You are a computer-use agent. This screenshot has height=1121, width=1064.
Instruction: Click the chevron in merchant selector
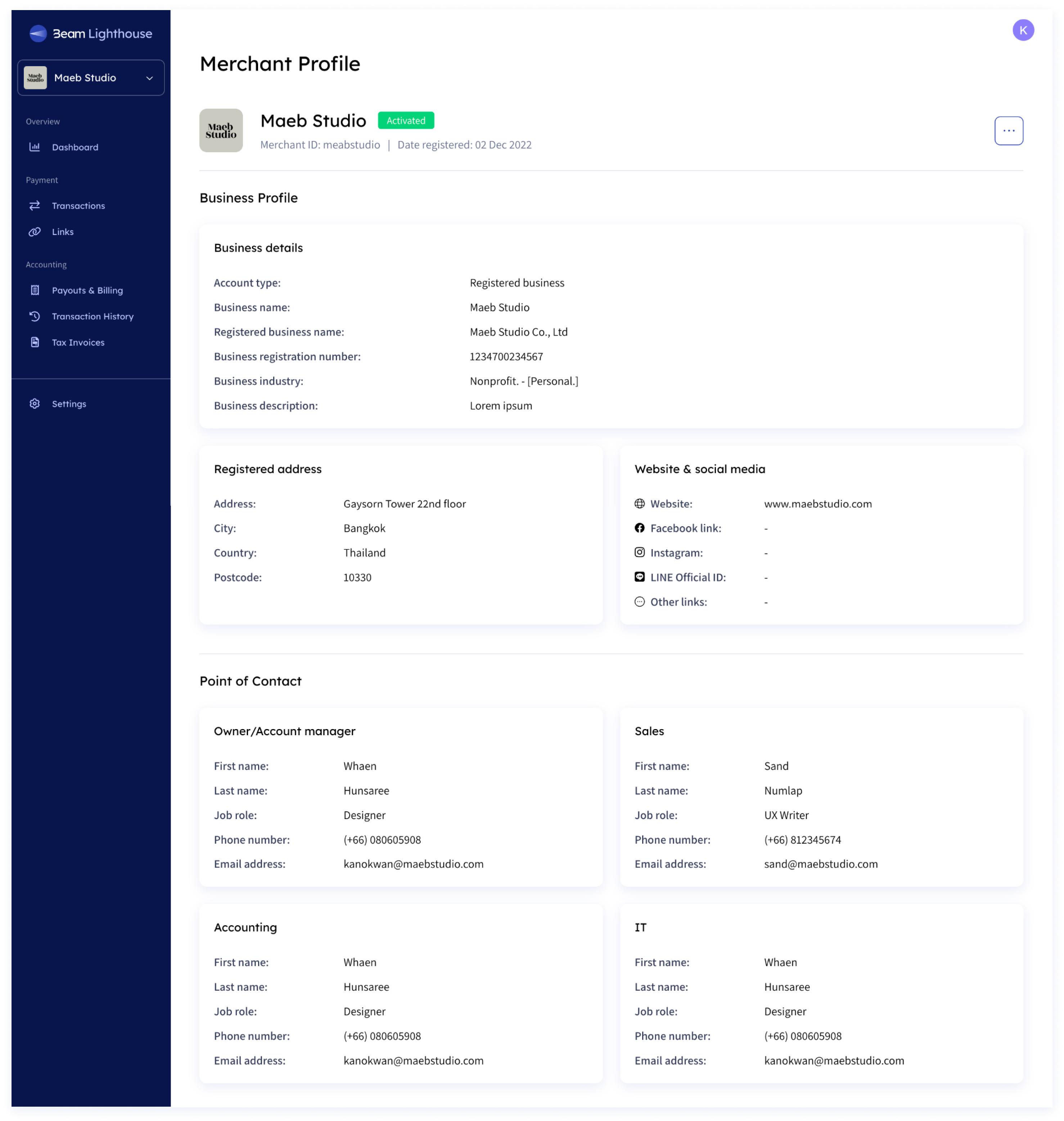pos(150,78)
